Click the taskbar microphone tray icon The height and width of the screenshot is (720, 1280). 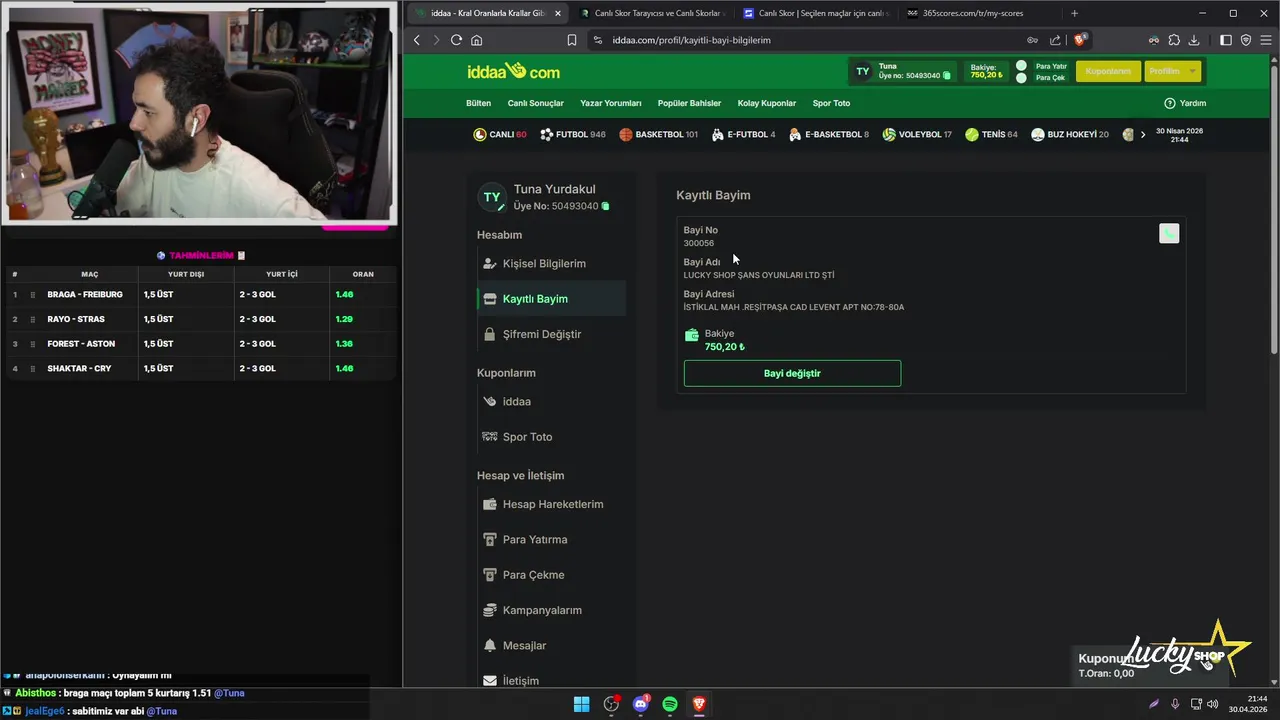[1175, 704]
